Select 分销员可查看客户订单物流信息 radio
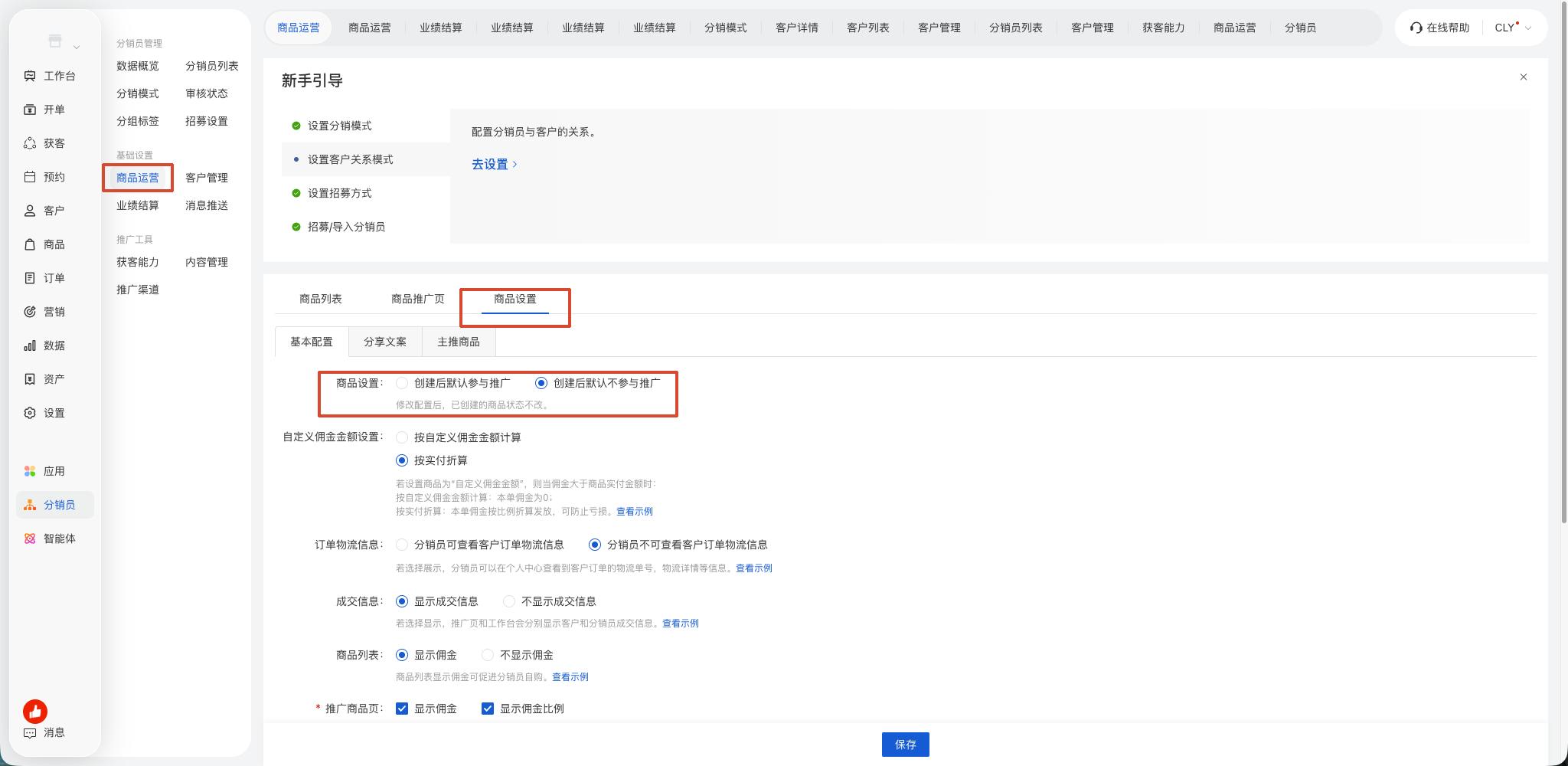This screenshot has height=766, width=1568. click(x=402, y=545)
